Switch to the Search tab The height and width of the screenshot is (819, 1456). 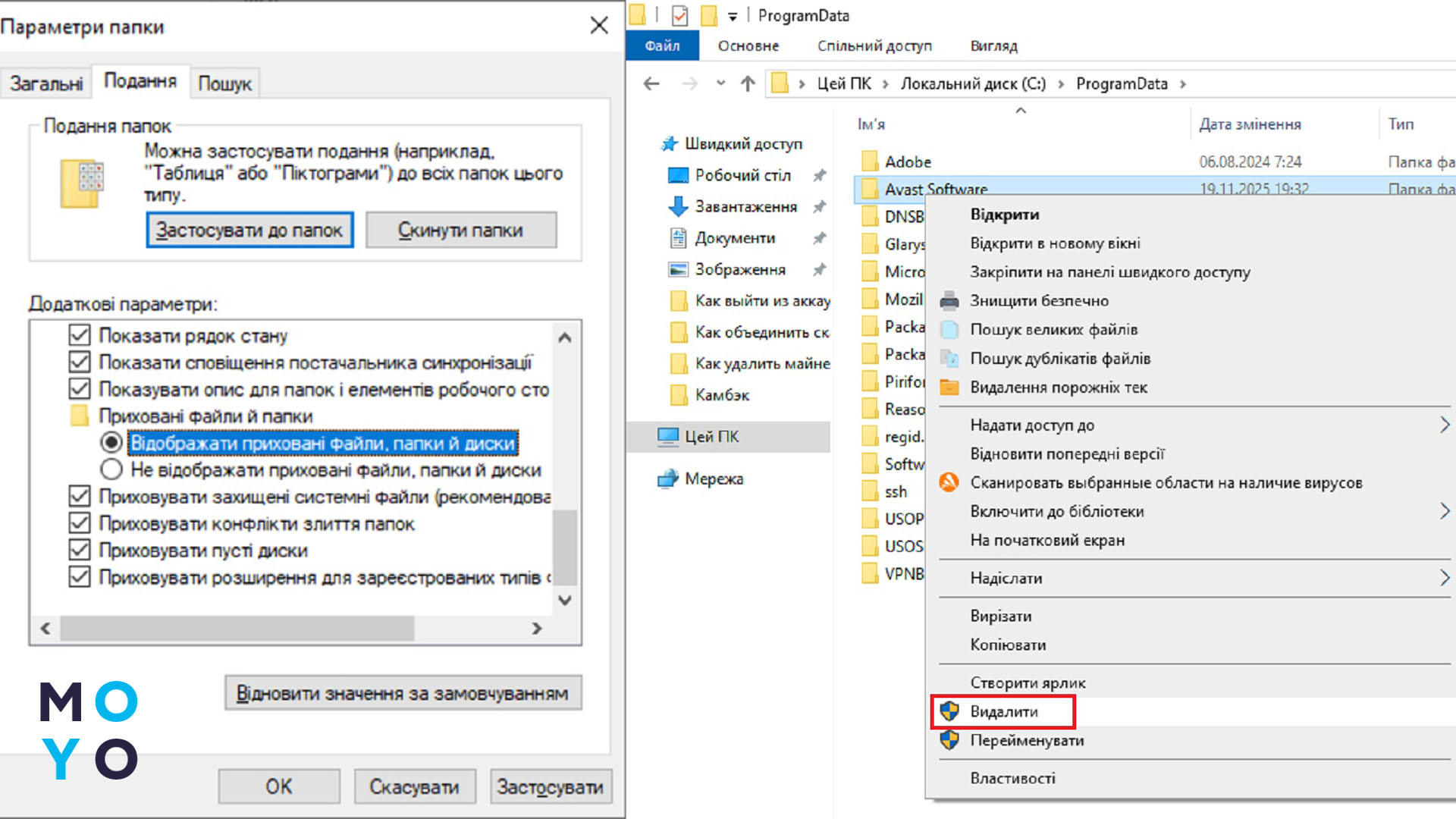click(224, 83)
